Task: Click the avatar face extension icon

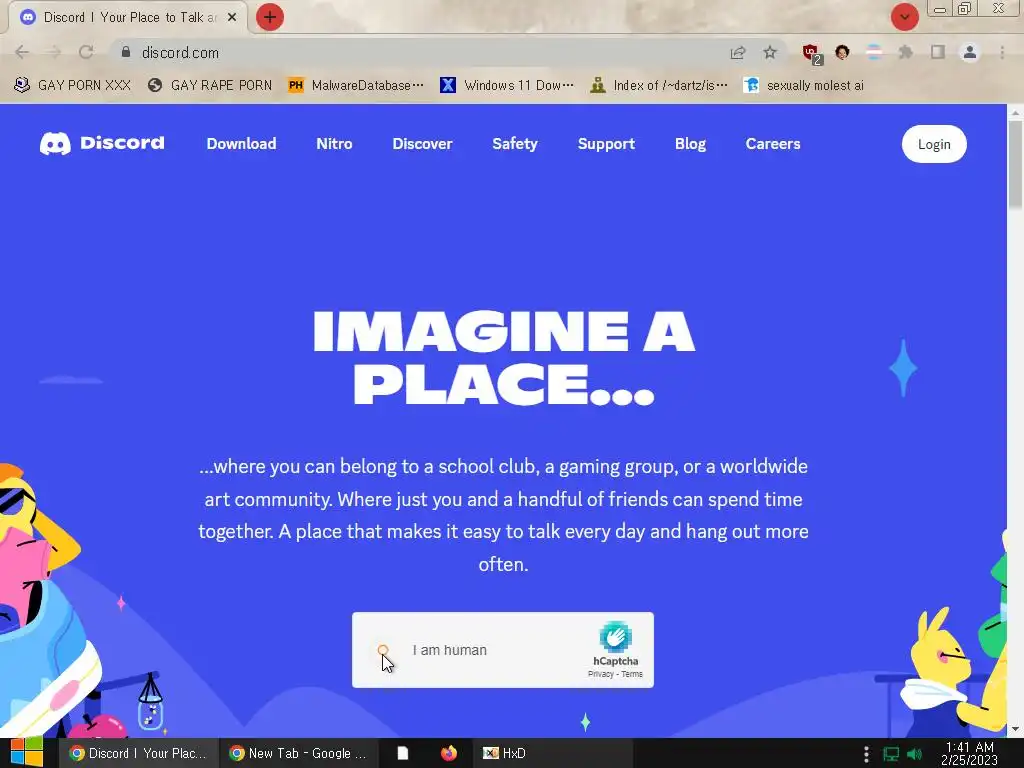Action: 842,52
